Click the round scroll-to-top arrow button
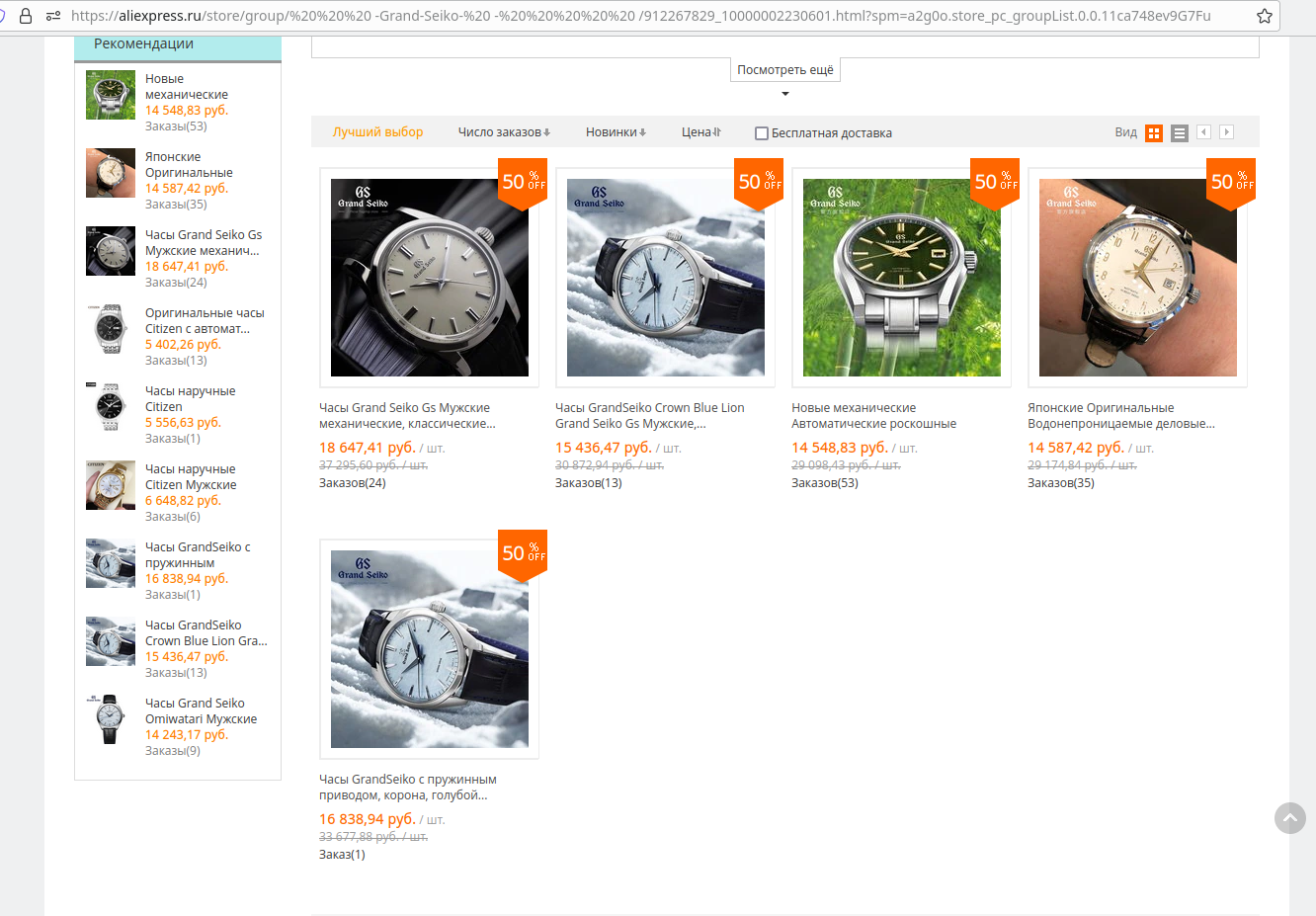 pyautogui.click(x=1290, y=818)
